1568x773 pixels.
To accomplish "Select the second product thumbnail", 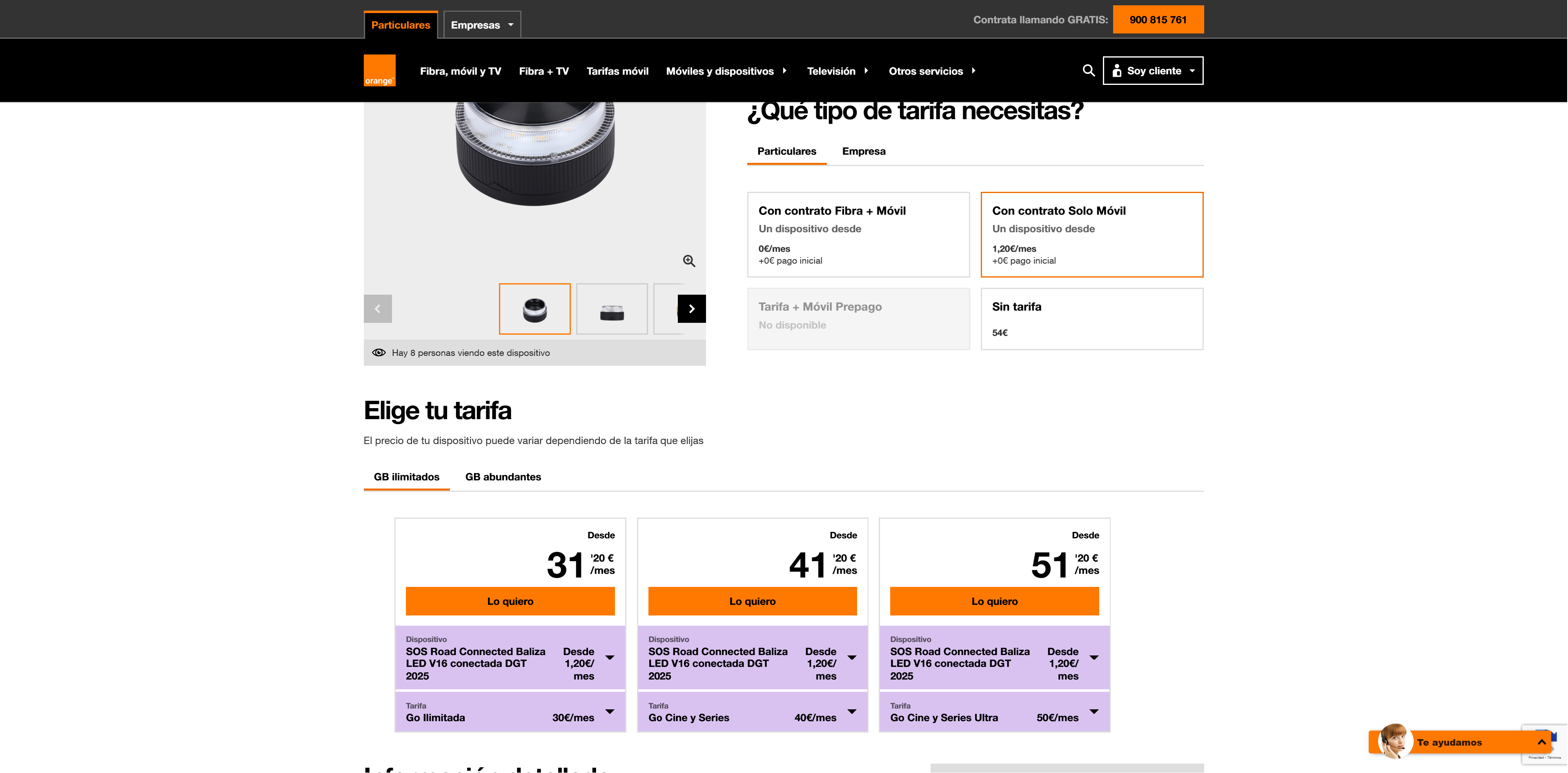I will [611, 309].
